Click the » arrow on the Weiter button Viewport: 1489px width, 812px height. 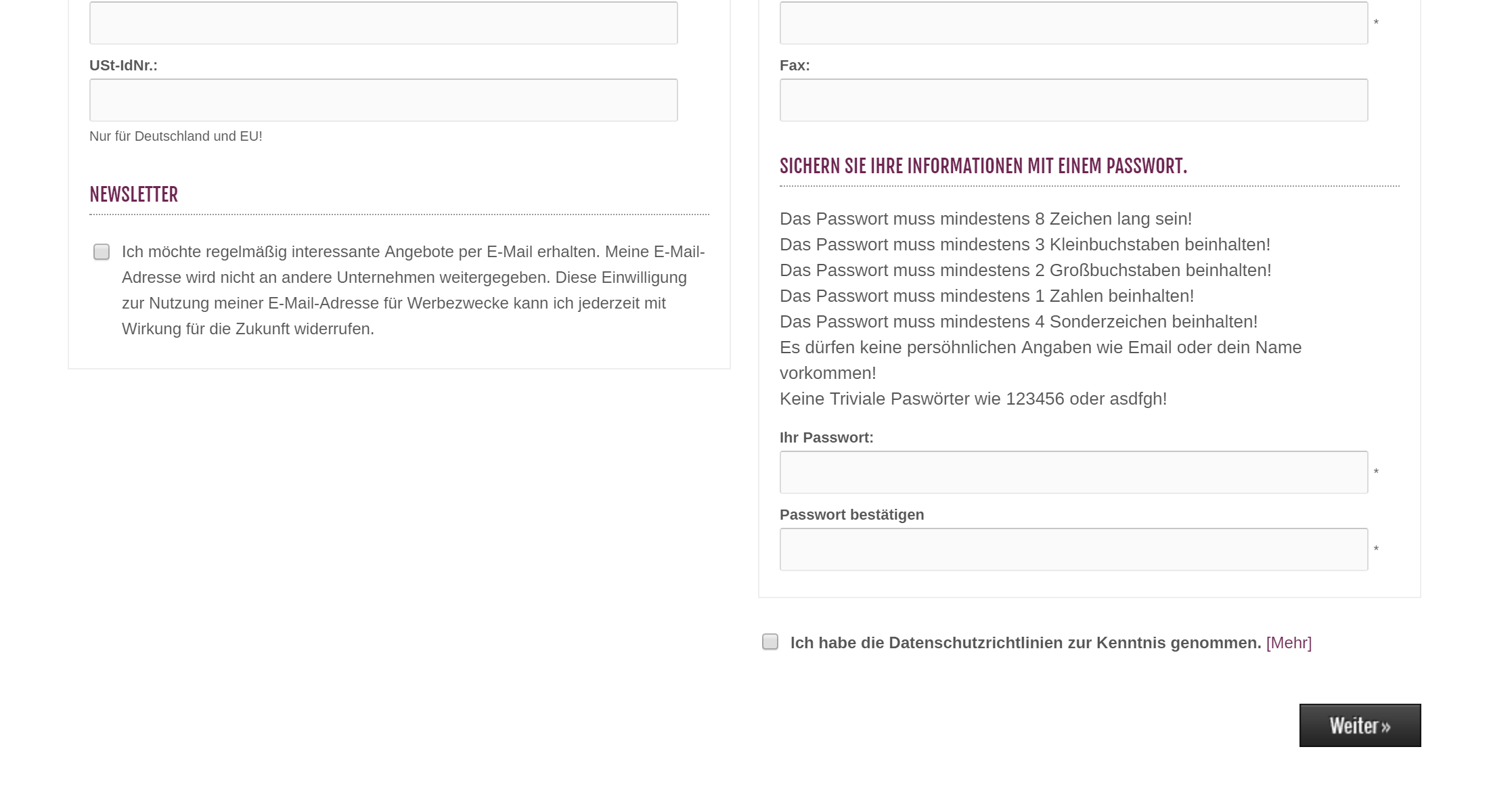pos(1385,725)
